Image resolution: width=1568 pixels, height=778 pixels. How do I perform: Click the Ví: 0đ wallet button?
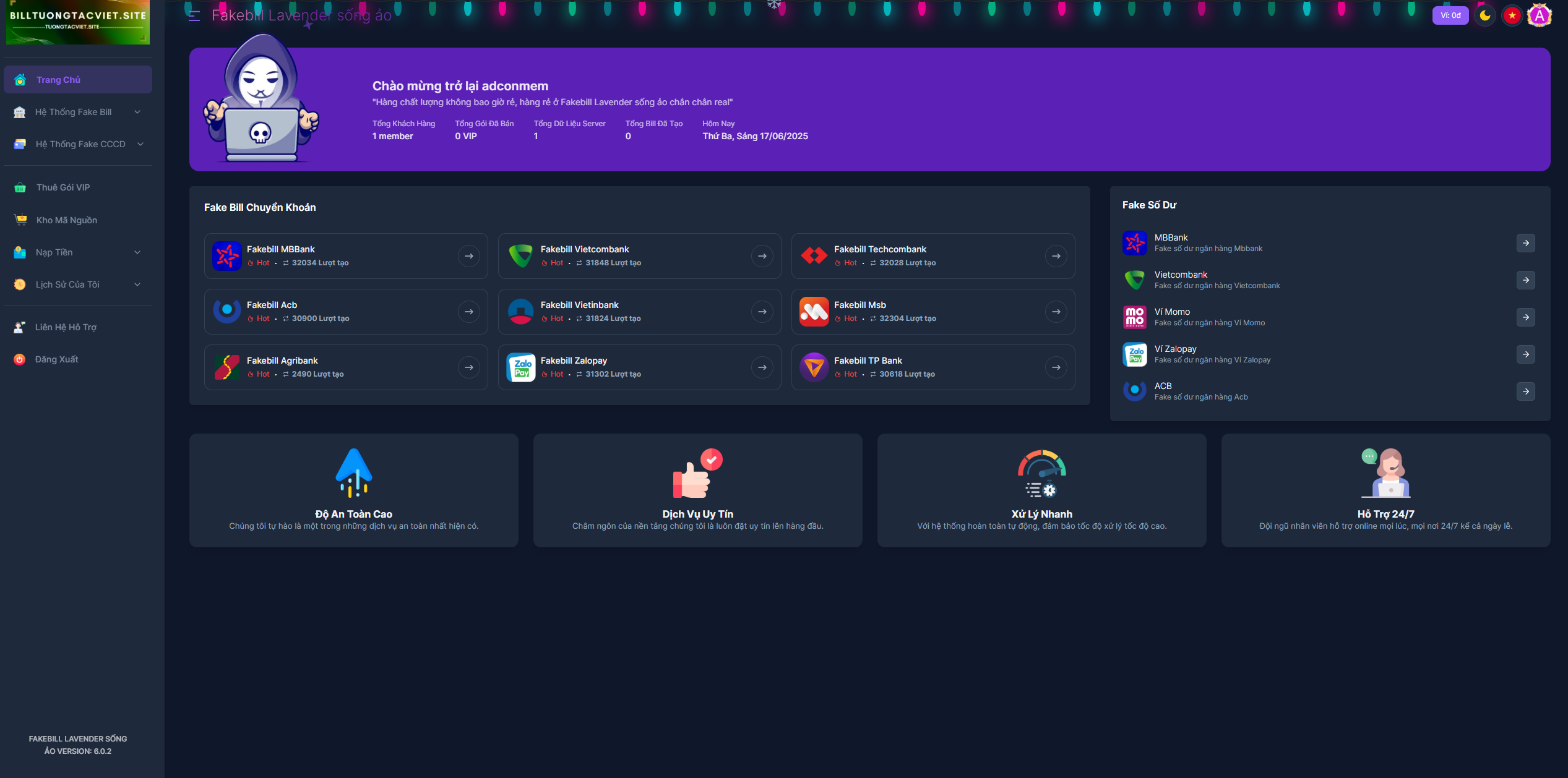[x=1450, y=15]
